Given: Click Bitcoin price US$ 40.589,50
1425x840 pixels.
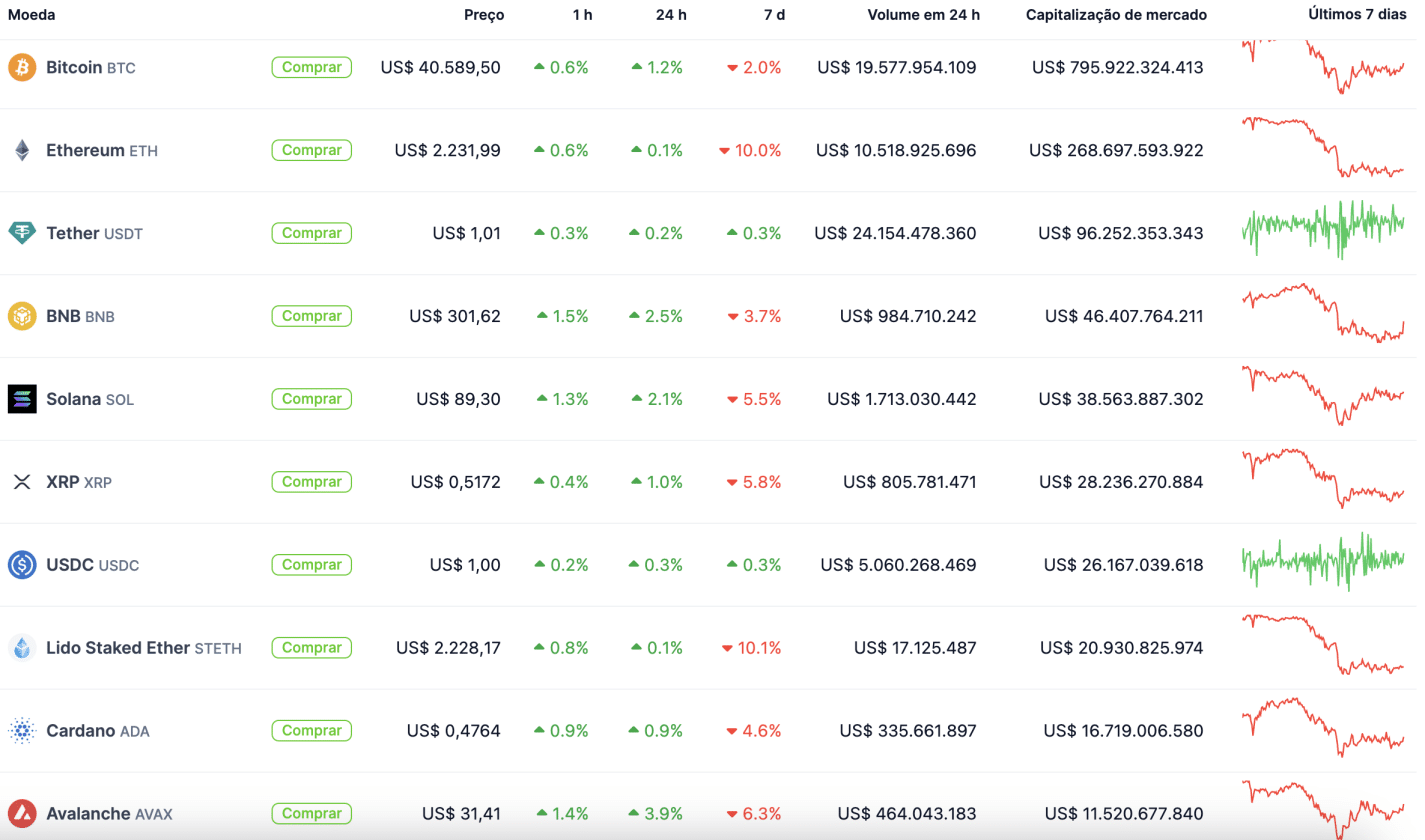Looking at the screenshot, I should tap(441, 67).
